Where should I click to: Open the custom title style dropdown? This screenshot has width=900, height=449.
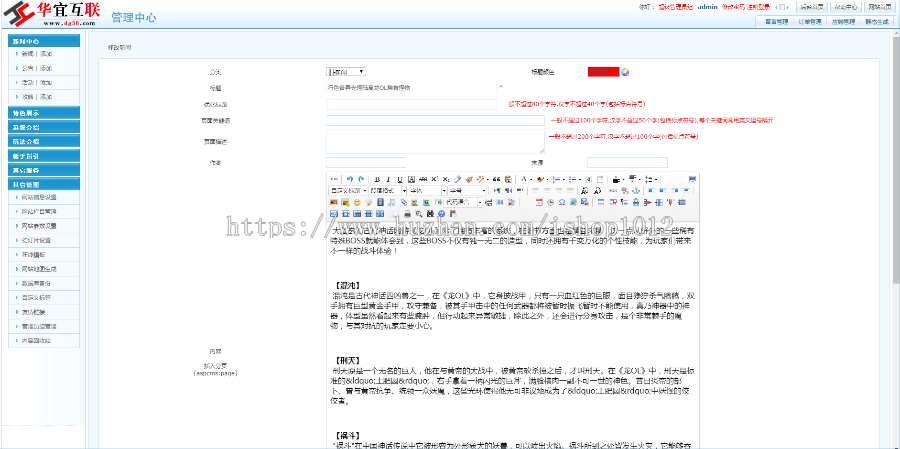tap(348, 190)
